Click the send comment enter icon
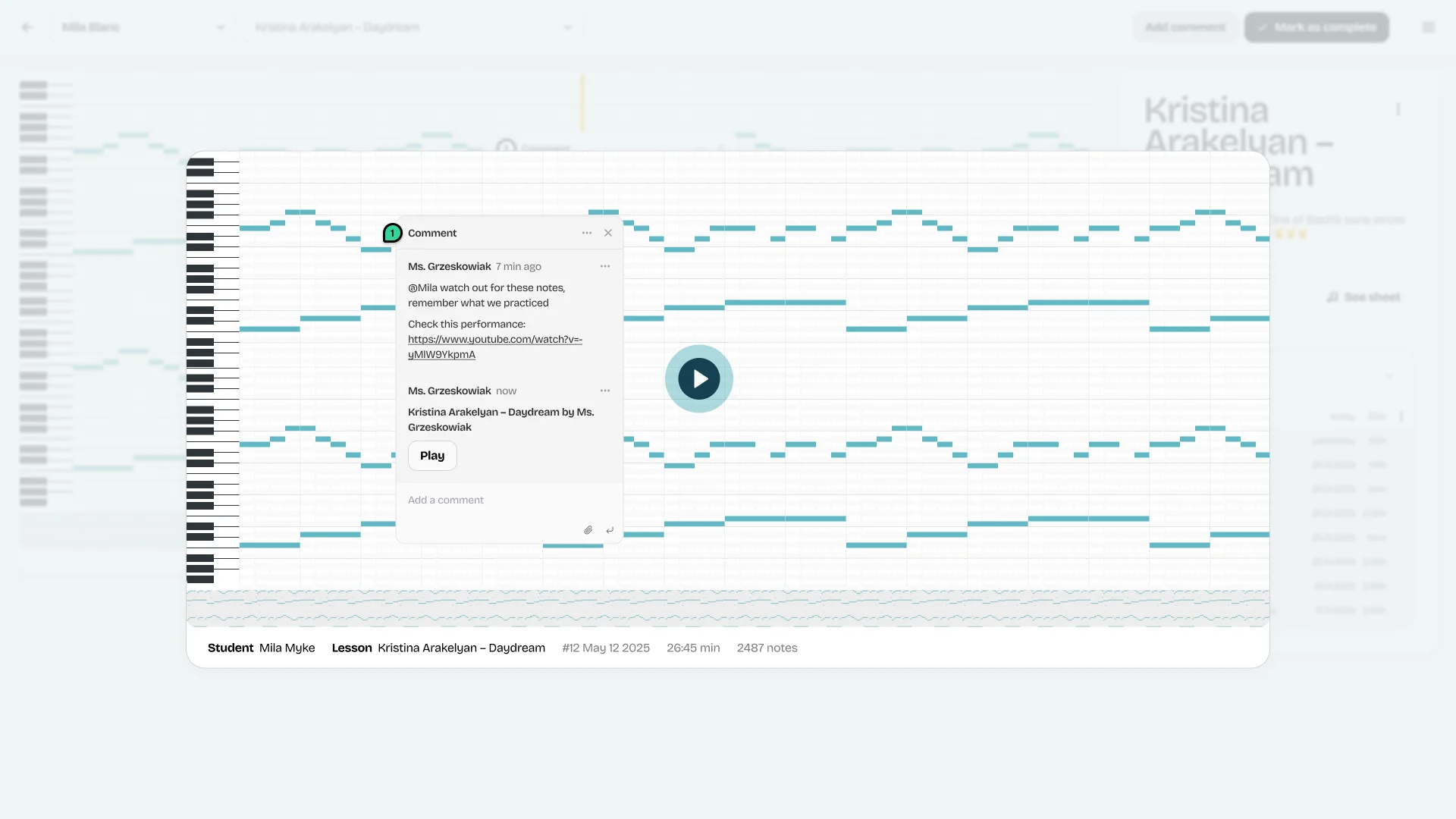Image resolution: width=1456 pixels, height=819 pixels. [x=610, y=530]
